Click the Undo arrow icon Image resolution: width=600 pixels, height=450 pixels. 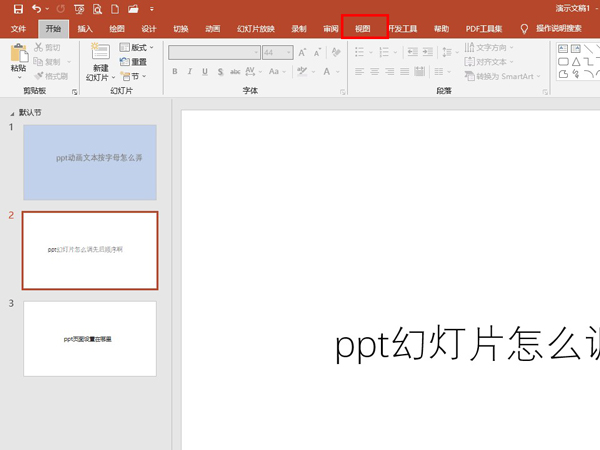[x=37, y=9]
